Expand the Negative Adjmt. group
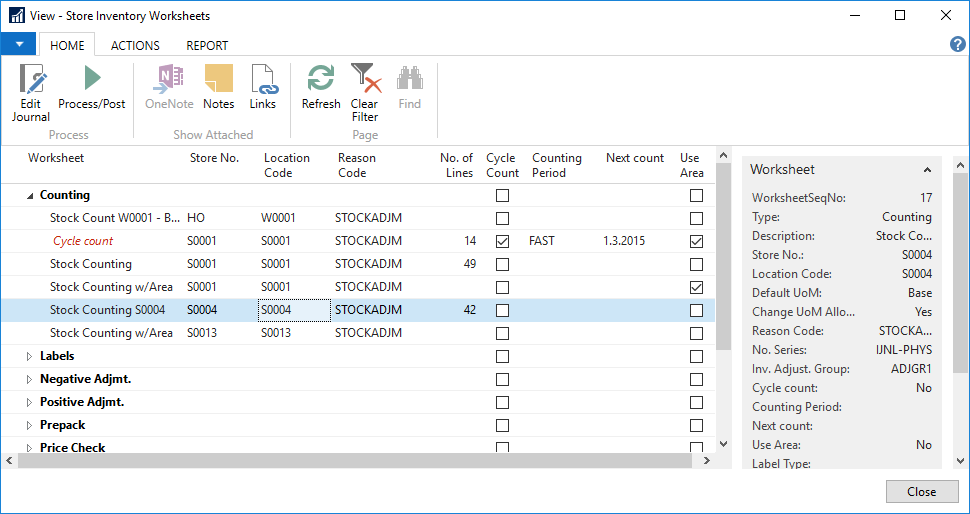The image size is (970, 514). click(29, 379)
